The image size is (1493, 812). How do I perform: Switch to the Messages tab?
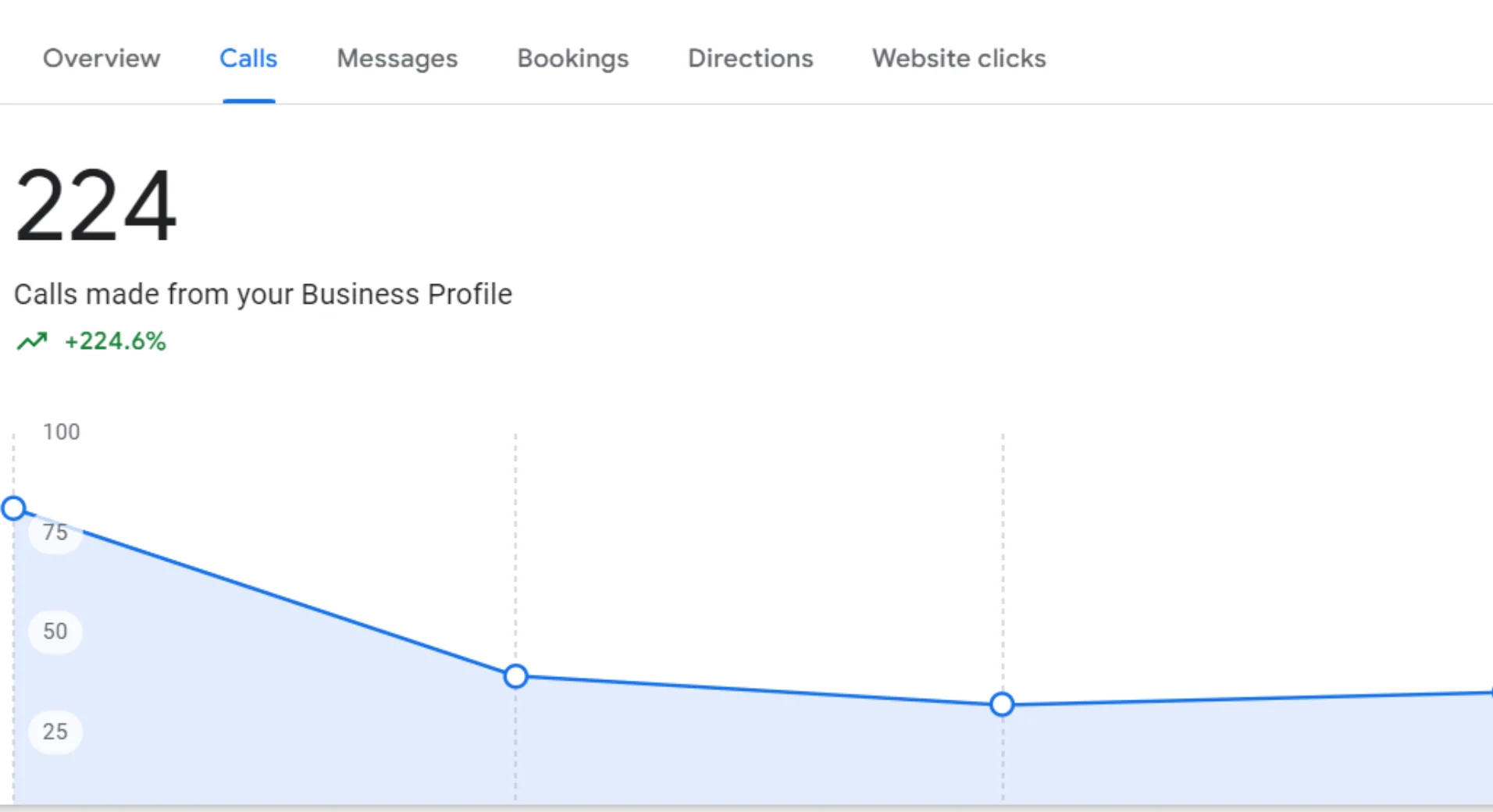397,59
